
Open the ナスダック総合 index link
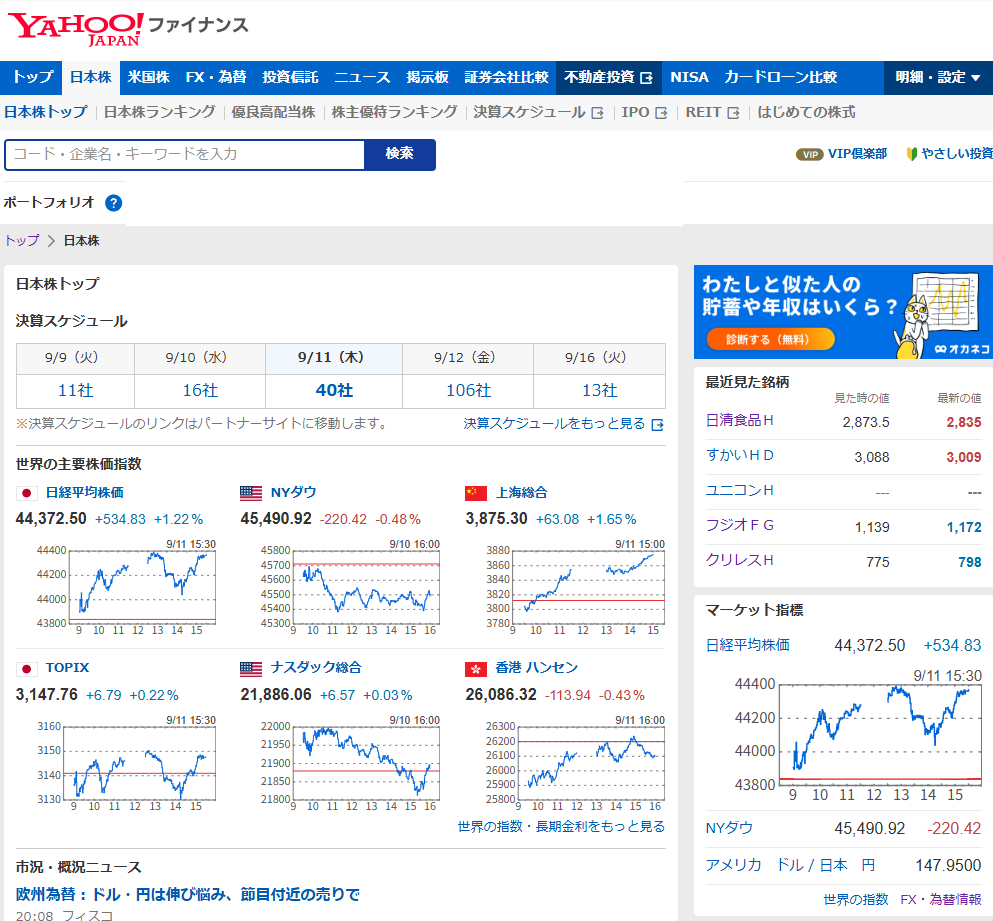pos(316,668)
